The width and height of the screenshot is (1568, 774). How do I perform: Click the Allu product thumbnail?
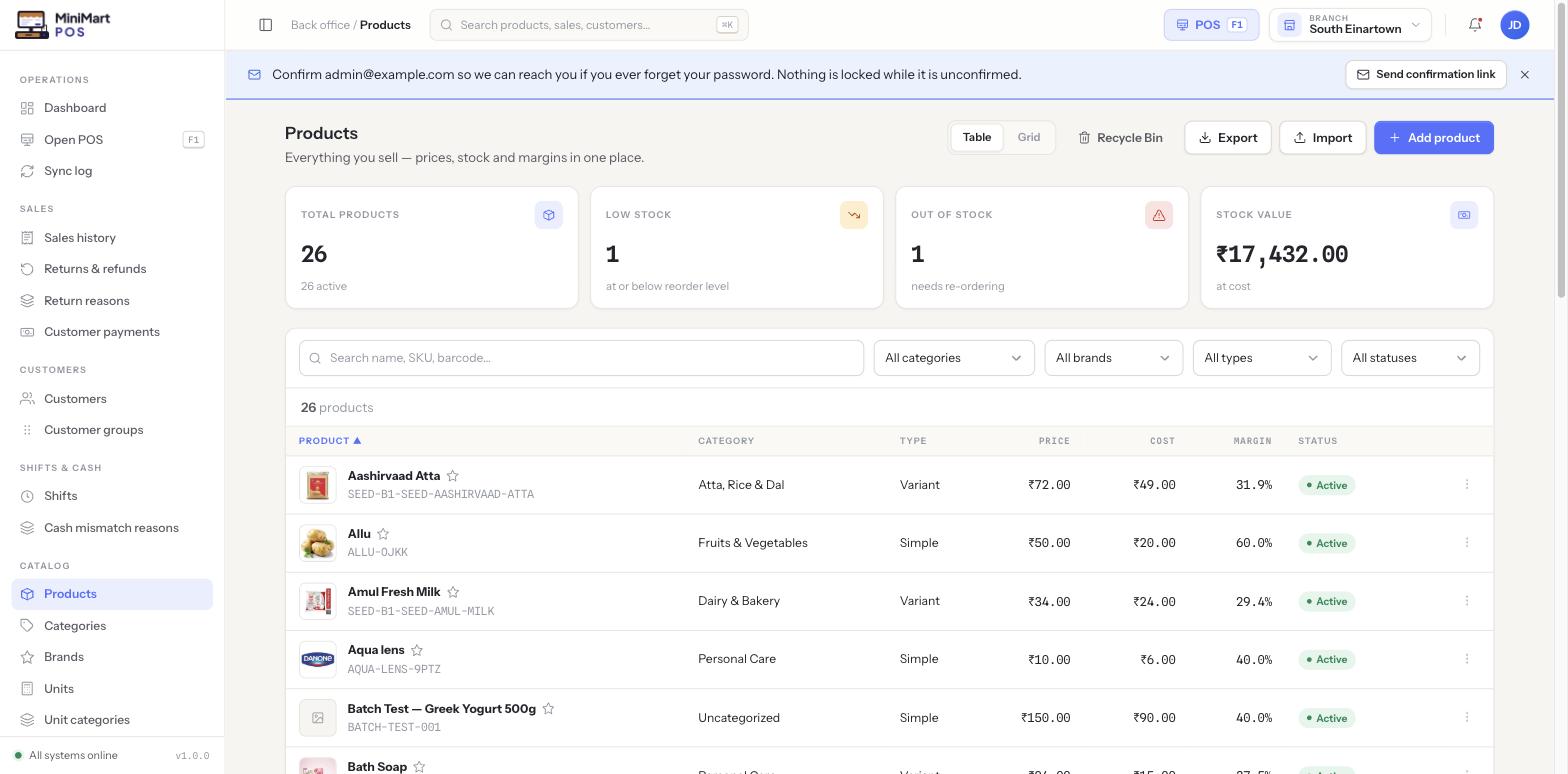[318, 543]
